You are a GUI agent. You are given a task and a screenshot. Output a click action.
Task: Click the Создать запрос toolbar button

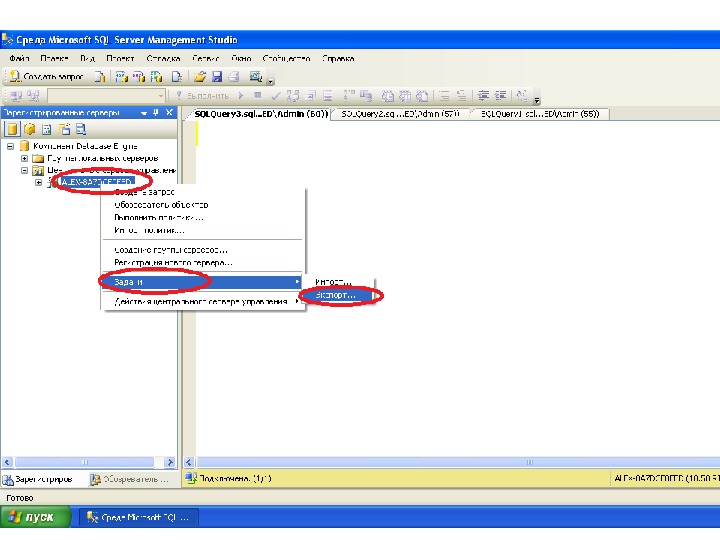pos(46,77)
